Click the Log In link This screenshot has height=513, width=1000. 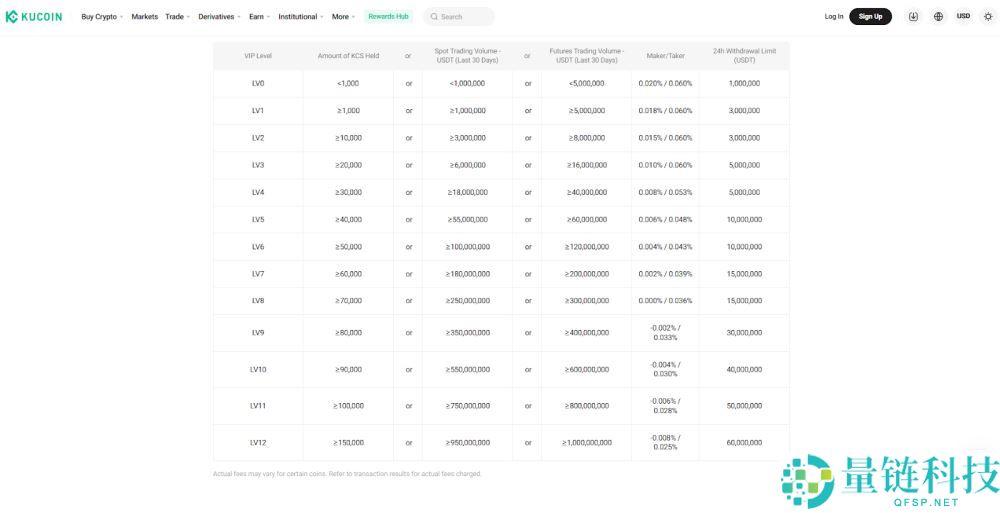(x=833, y=17)
